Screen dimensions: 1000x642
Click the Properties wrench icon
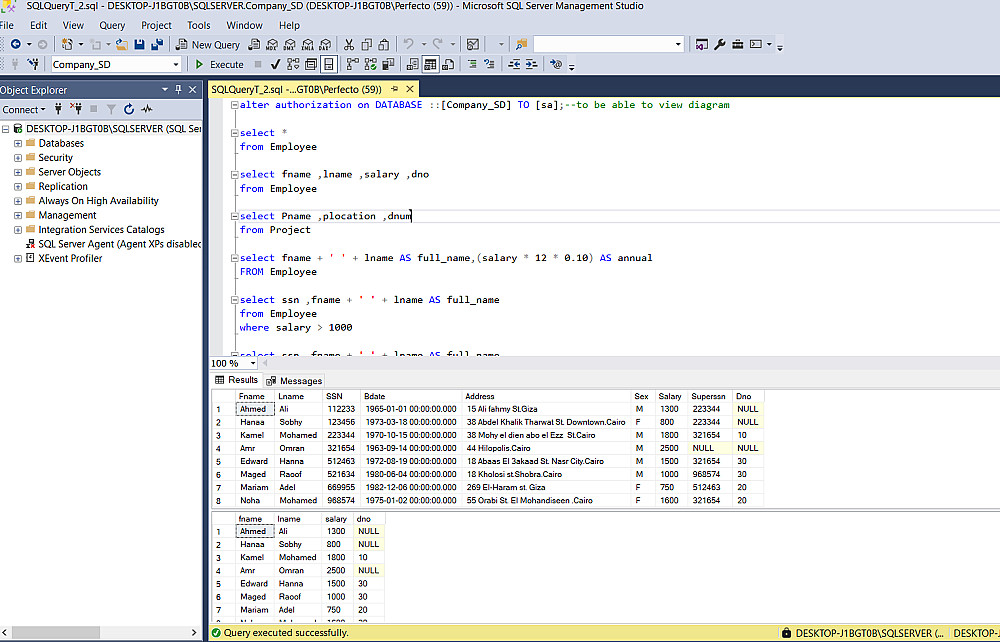tap(719, 44)
